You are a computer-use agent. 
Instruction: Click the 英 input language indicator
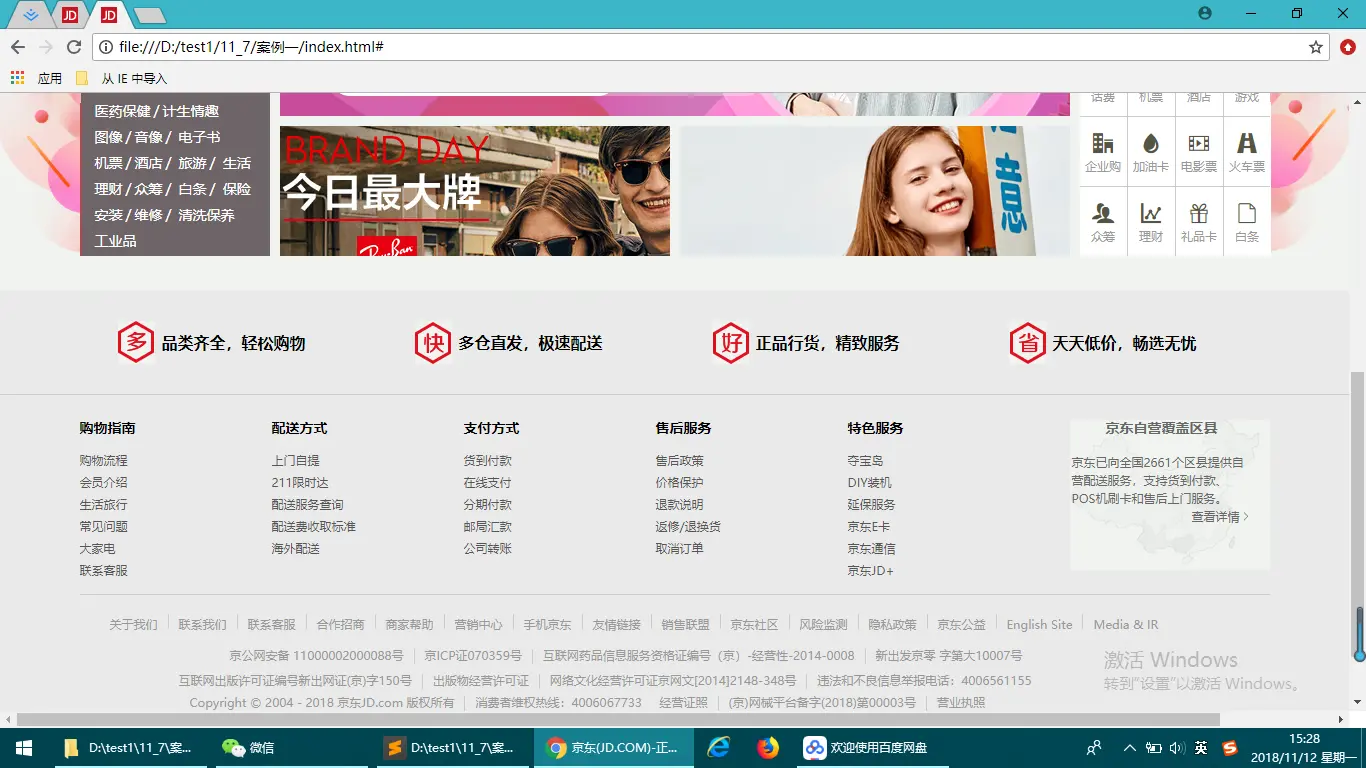(x=1201, y=747)
